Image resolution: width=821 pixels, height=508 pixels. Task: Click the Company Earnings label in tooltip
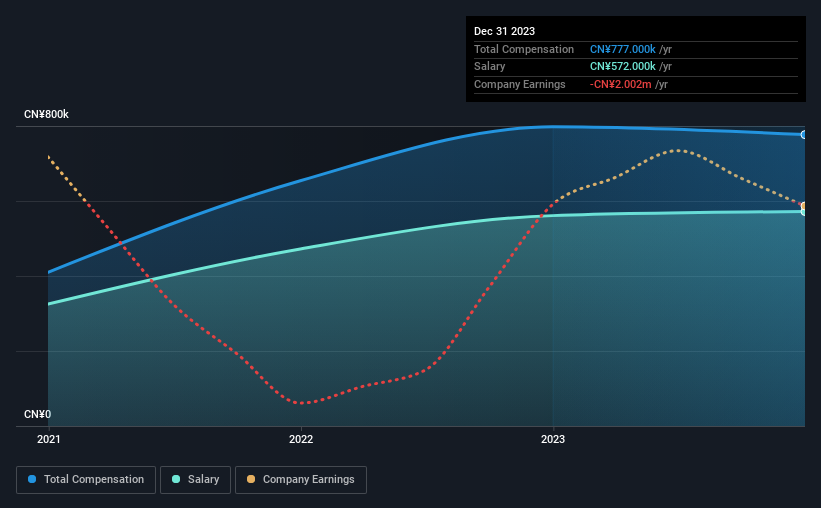click(x=519, y=84)
